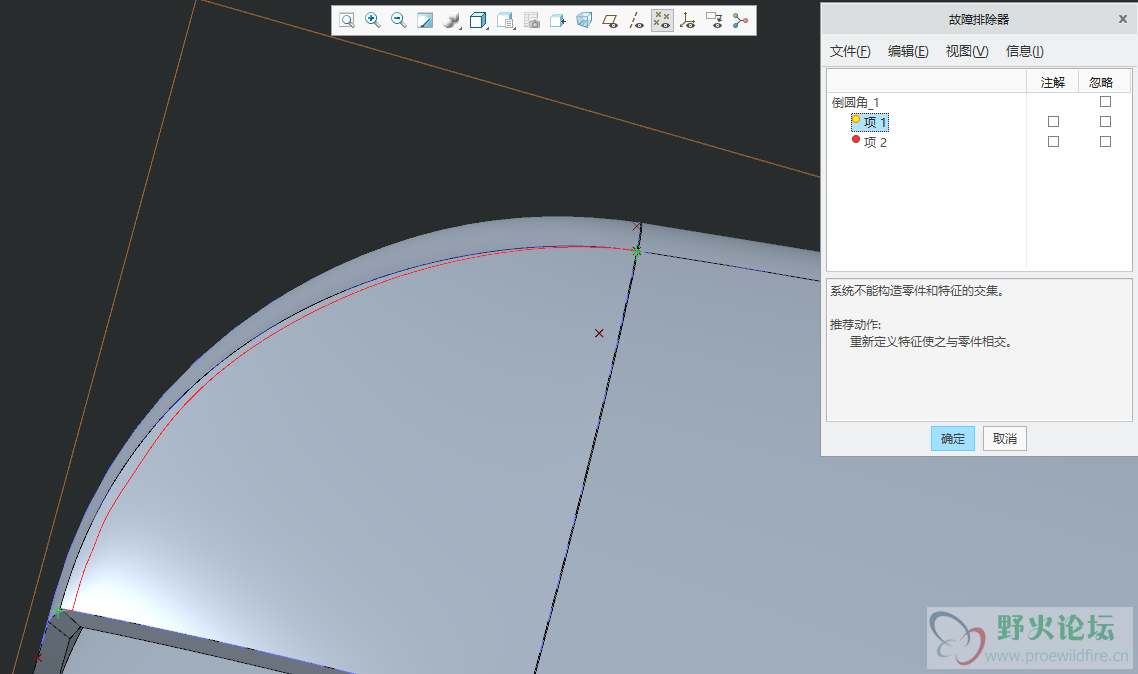
Task: Open the 文件(F) menu in troubleshooter
Action: [x=850, y=52]
